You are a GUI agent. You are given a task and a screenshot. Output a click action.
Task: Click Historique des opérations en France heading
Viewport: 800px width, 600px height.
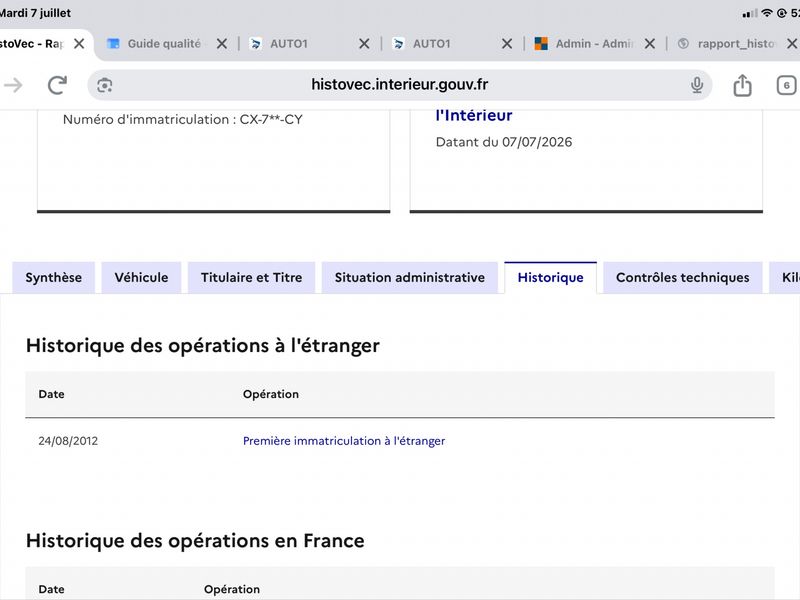tap(195, 540)
